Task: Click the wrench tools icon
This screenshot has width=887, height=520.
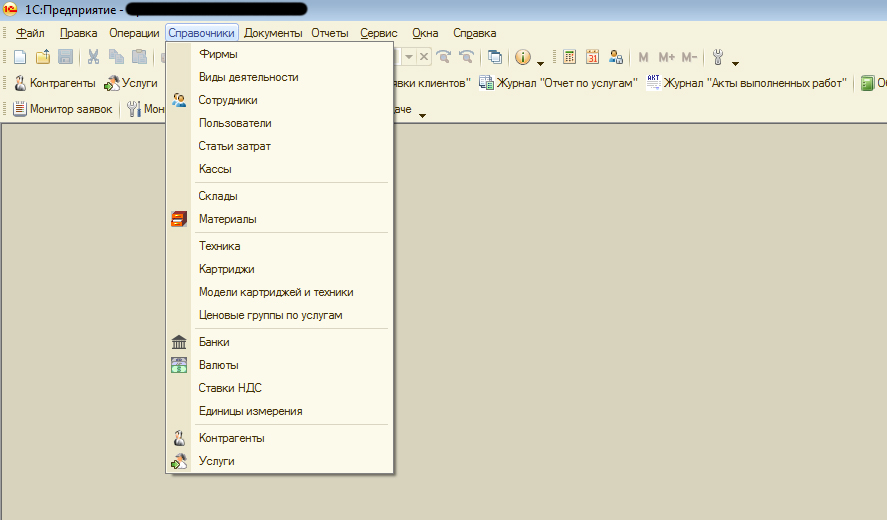Action: click(717, 58)
